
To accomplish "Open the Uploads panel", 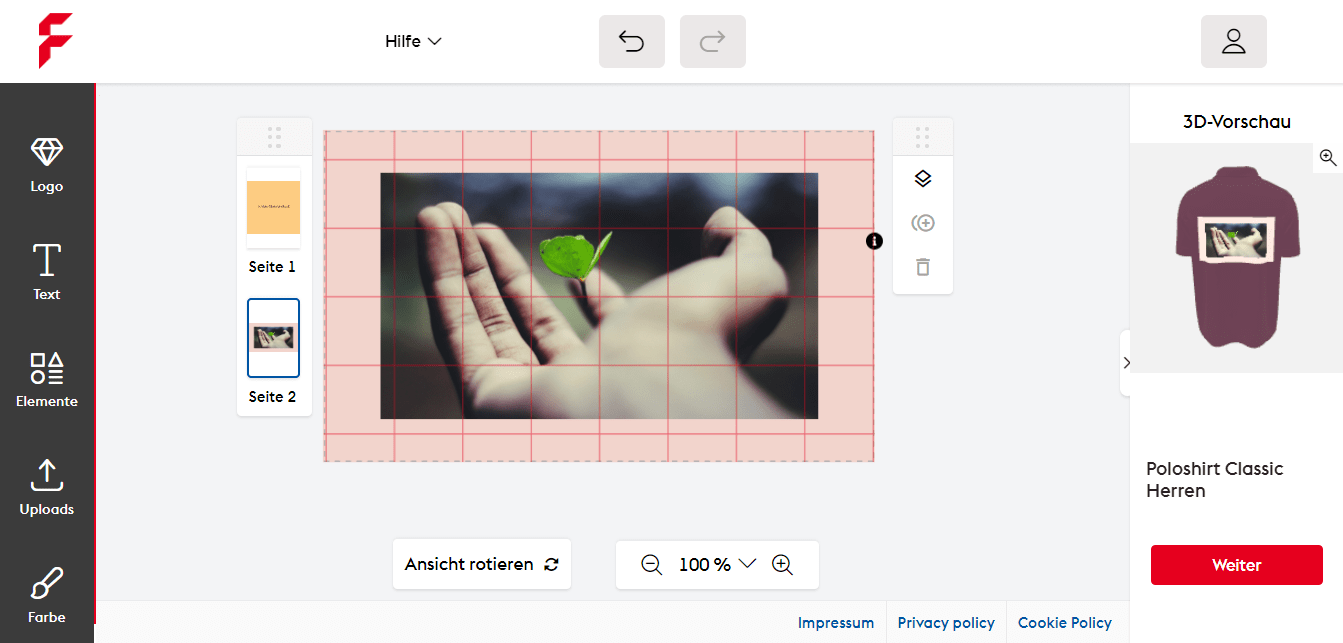I will [46, 487].
